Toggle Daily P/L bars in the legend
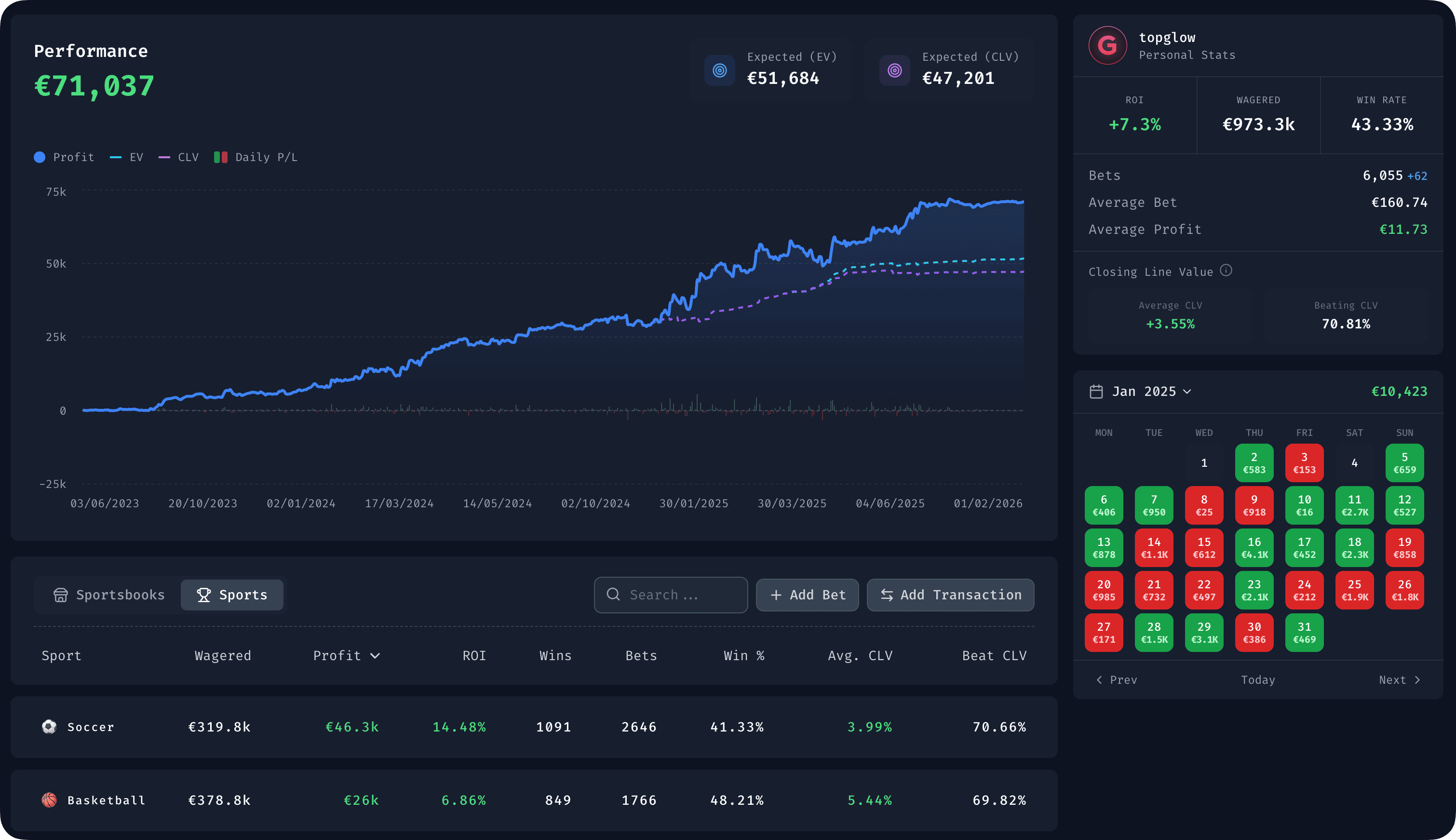Screen dimensions: 1456x840 click(256, 157)
